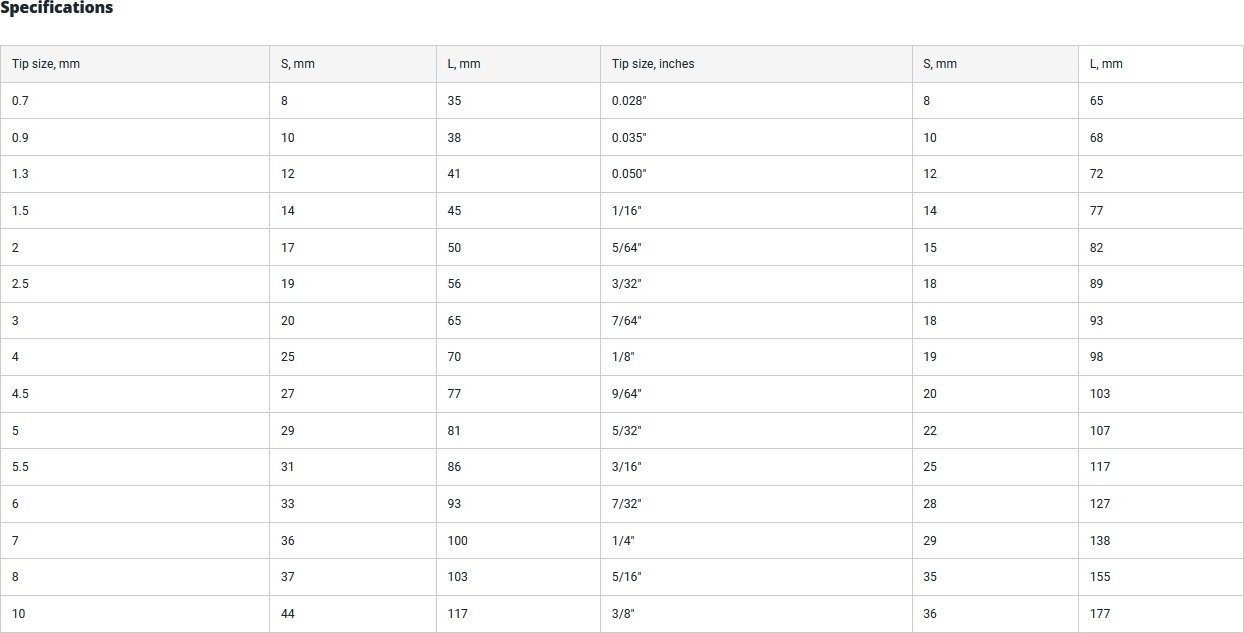Select the L value 155 cell

[1161, 577]
